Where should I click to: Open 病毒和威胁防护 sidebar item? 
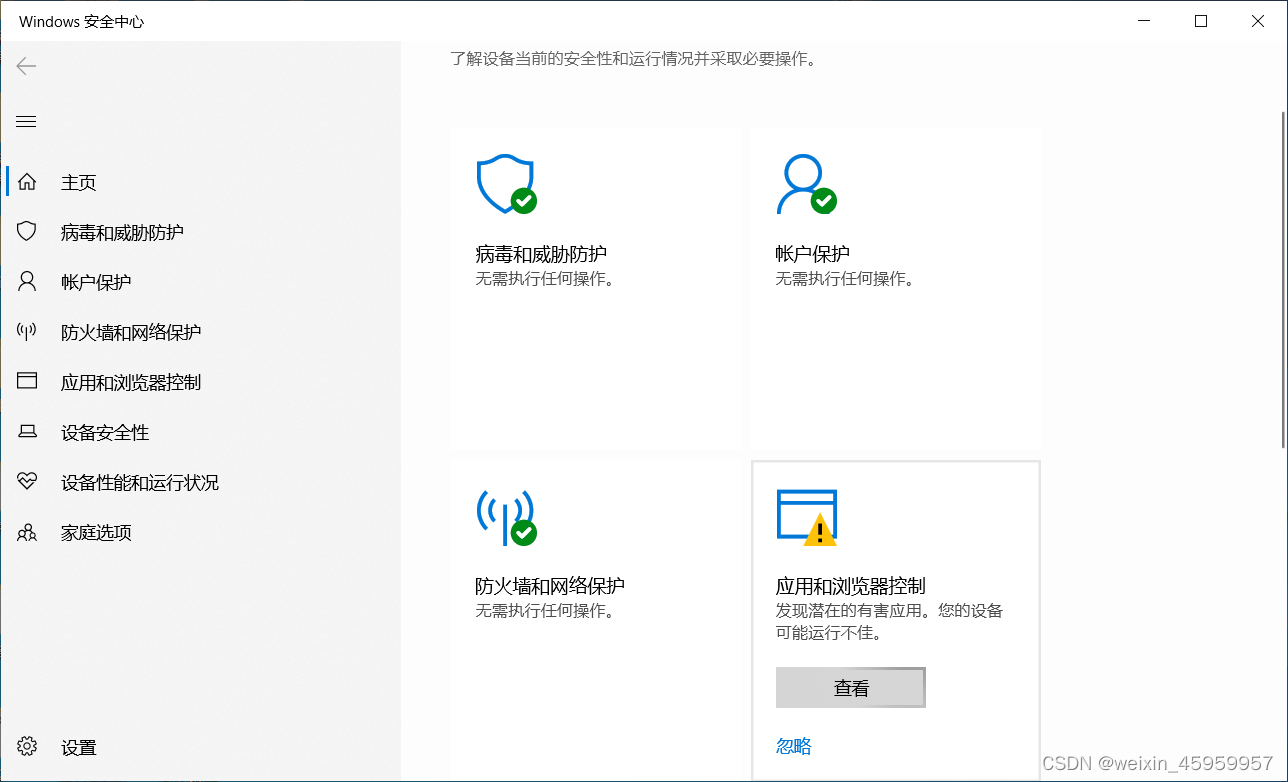(200, 232)
